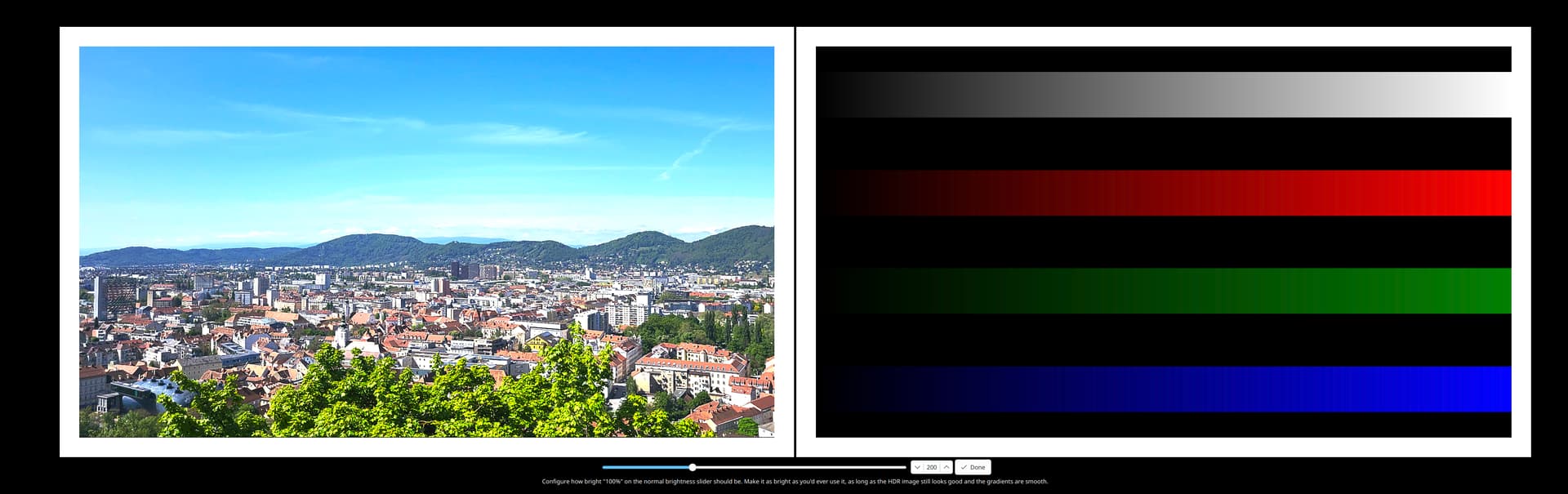Increase brightness value with the up arrow
Screen dimensions: 1568x494
coord(946,467)
